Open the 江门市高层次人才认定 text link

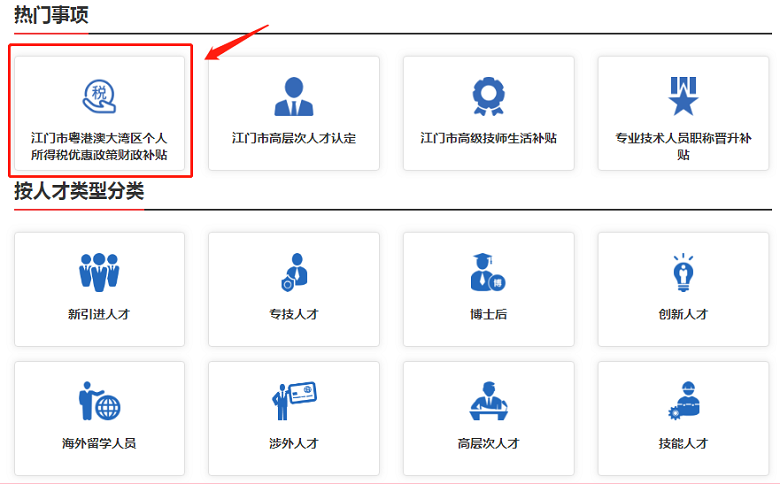(293, 138)
